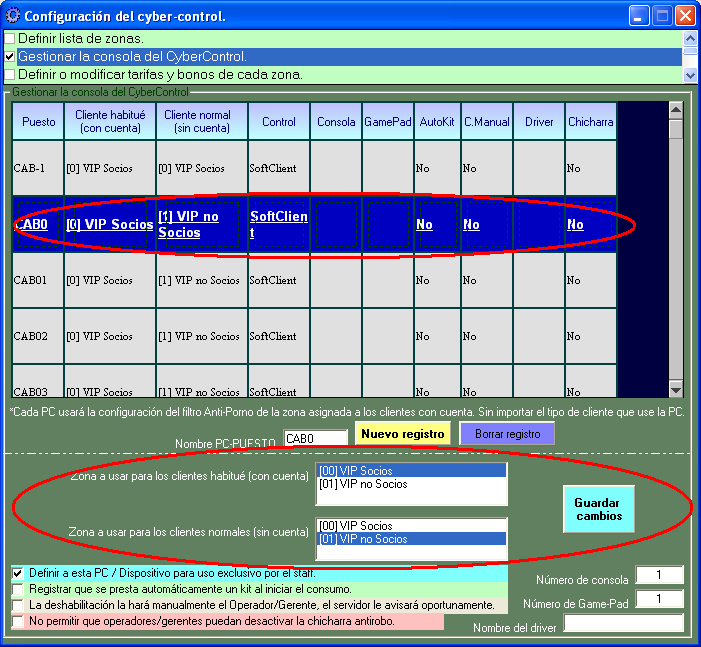Click the 'Nombre PC-PUESTO' input field
Screen dimensions: 701x647
pyautogui.click(x=316, y=438)
